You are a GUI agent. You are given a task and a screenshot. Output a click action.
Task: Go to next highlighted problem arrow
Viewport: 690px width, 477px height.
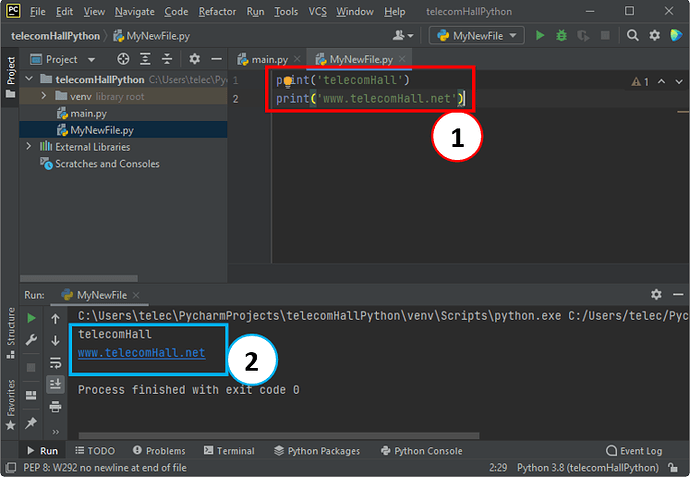point(679,82)
